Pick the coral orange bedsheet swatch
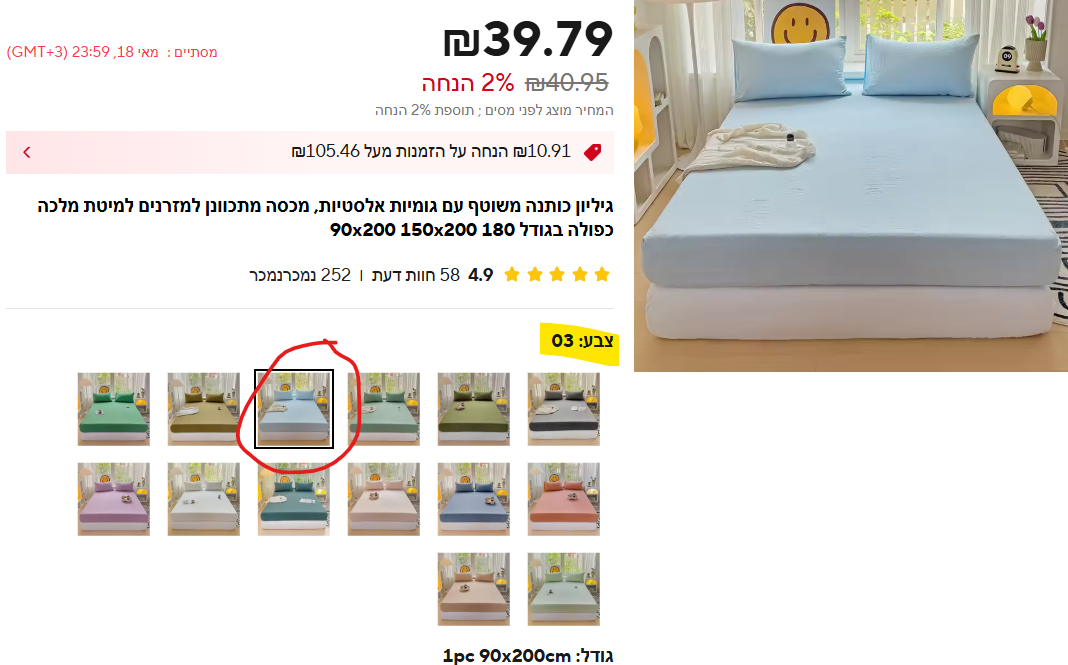This screenshot has width=1068, height=665. coord(563,499)
